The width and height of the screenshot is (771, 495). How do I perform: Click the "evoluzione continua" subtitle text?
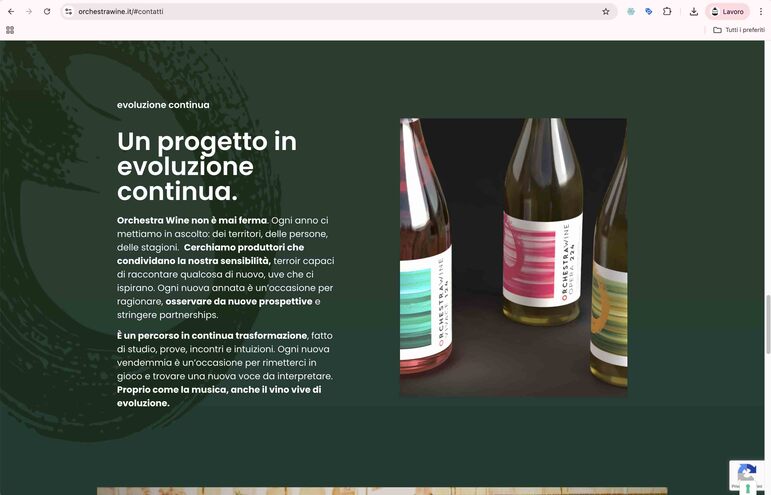click(x=163, y=105)
